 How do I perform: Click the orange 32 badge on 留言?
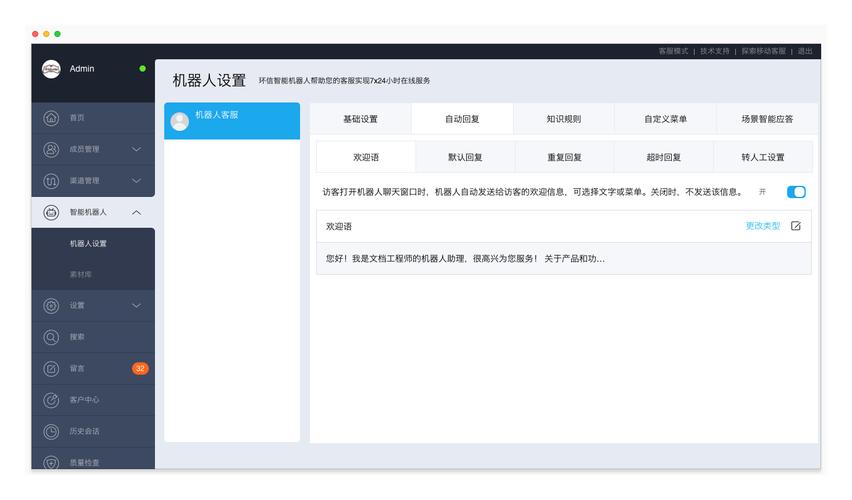pyautogui.click(x=140, y=368)
